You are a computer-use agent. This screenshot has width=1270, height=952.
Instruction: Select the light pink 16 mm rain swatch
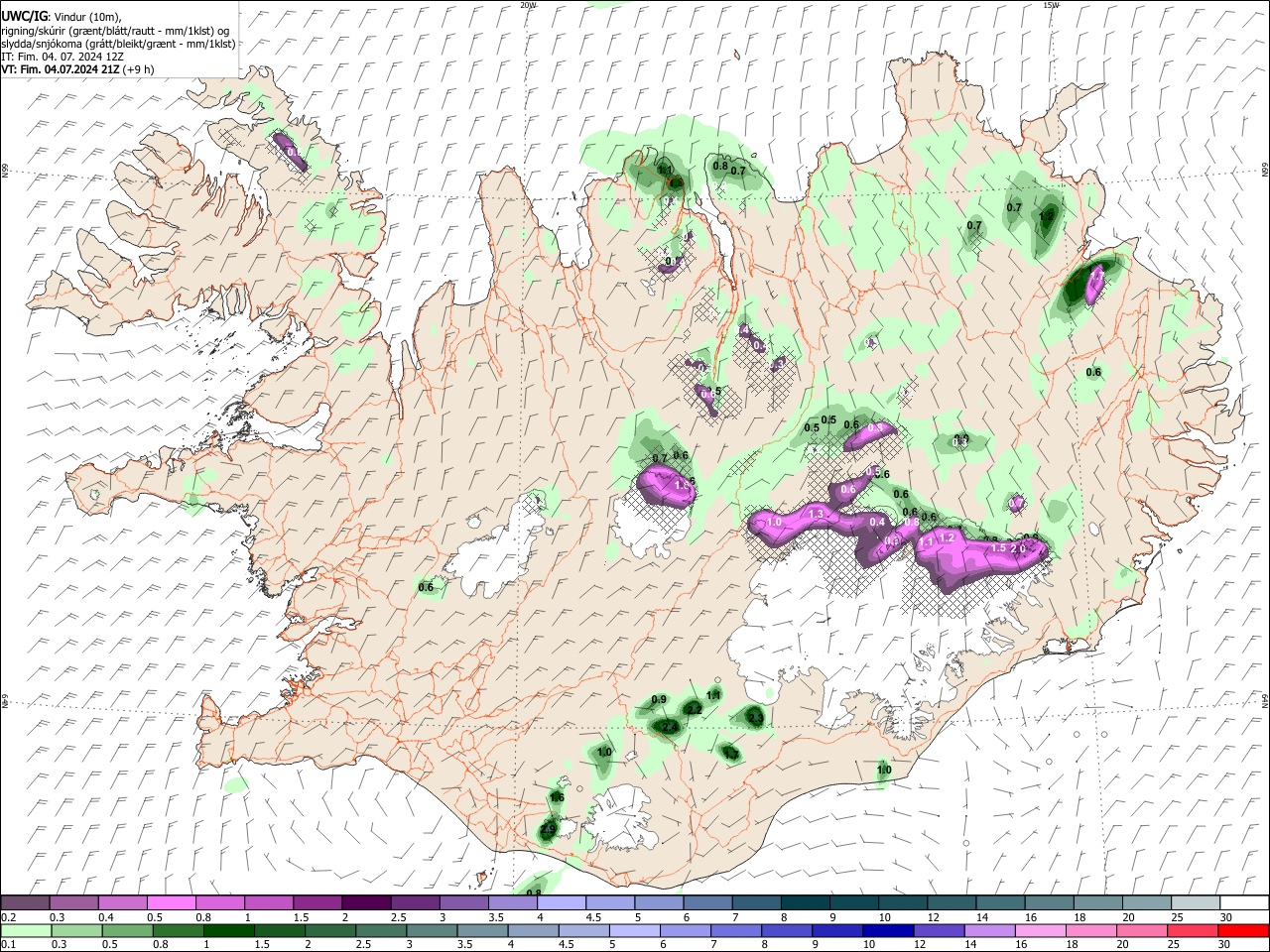(1040, 931)
